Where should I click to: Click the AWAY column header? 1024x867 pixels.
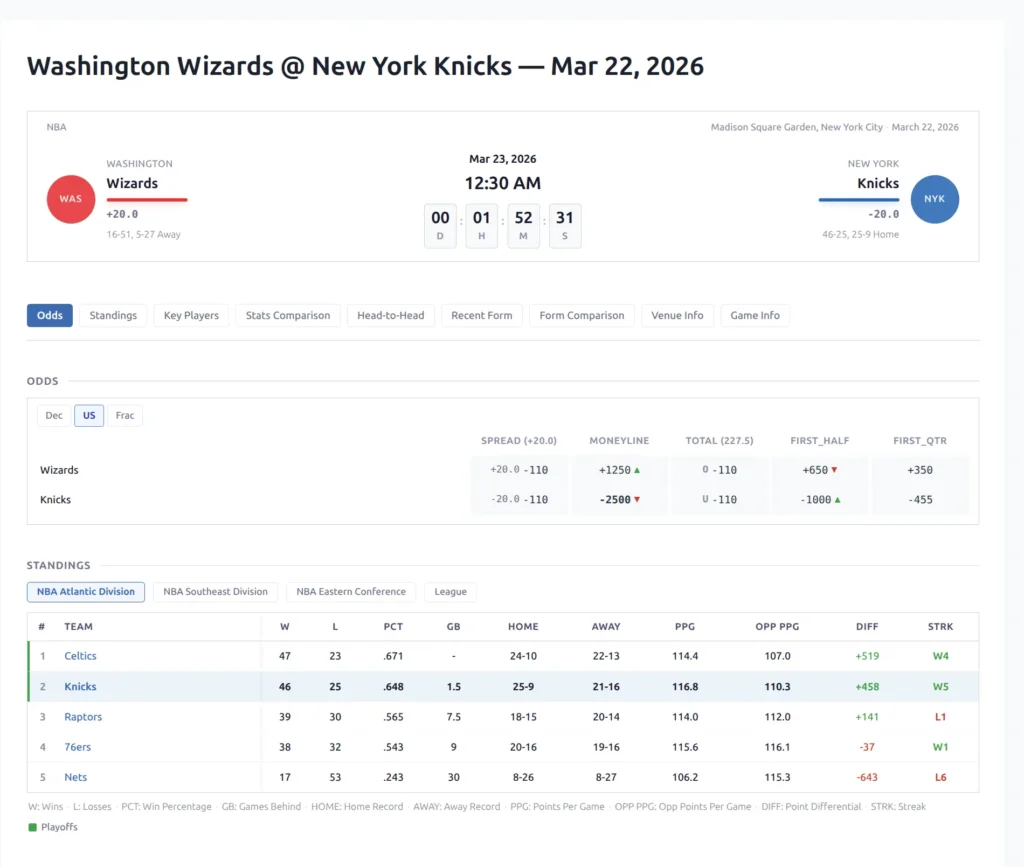coord(606,627)
